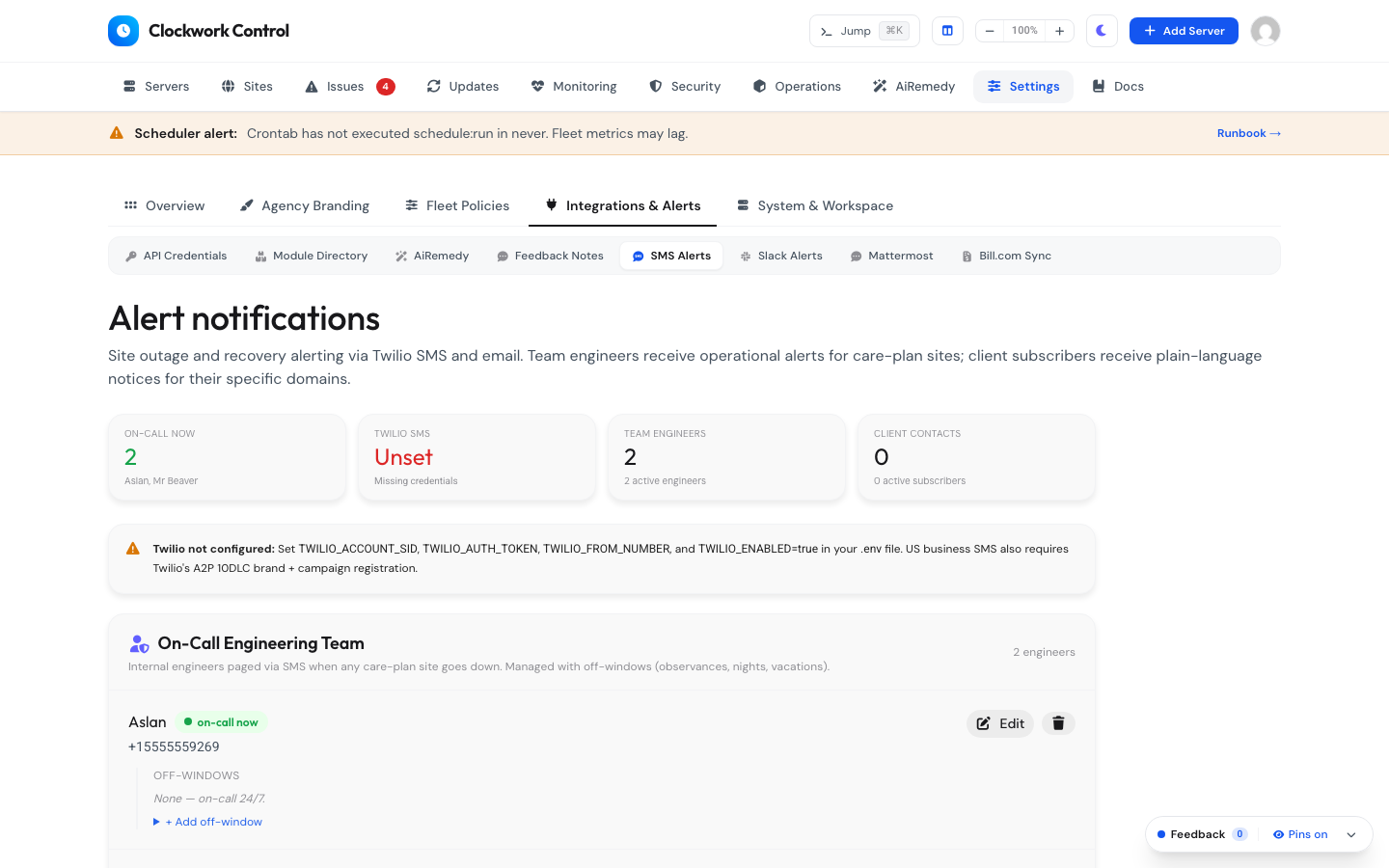Image resolution: width=1389 pixels, height=868 pixels.
Task: Decrease zoom with the minus button
Action: pyautogui.click(x=990, y=31)
